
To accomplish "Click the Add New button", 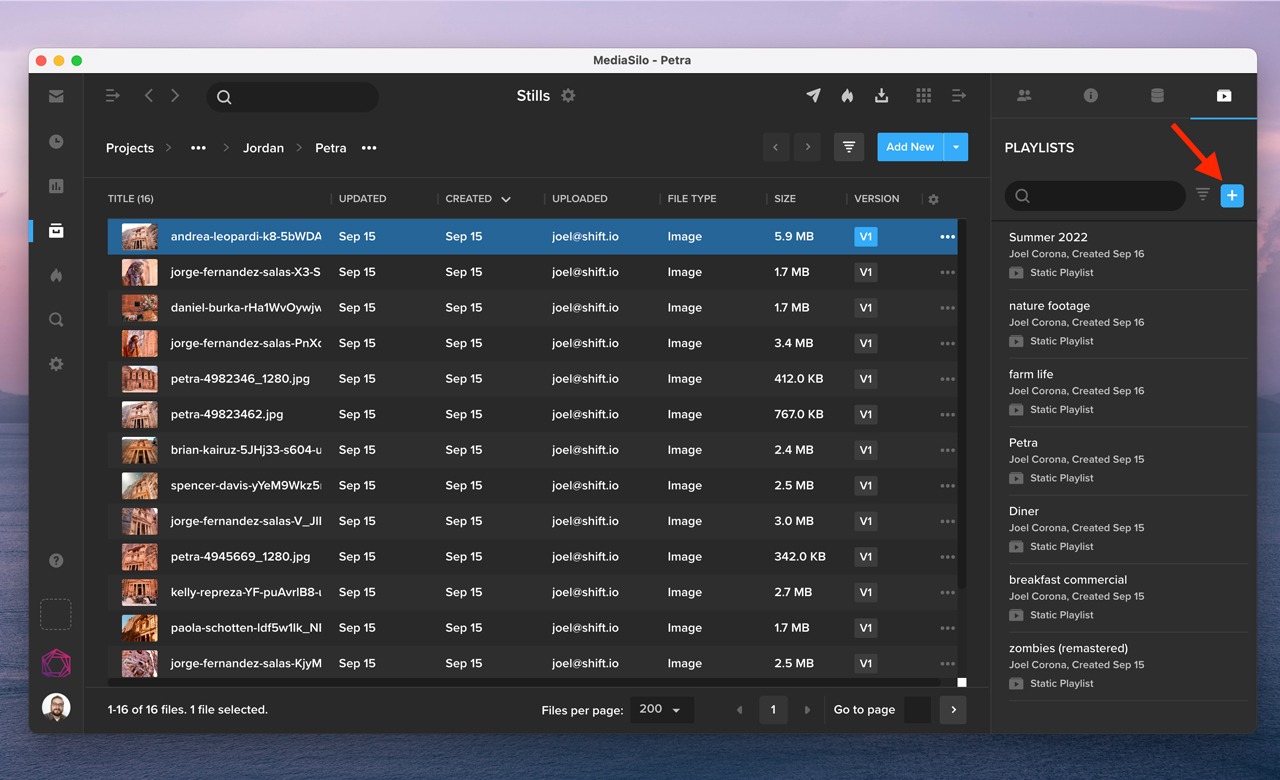I will click(x=909, y=147).
